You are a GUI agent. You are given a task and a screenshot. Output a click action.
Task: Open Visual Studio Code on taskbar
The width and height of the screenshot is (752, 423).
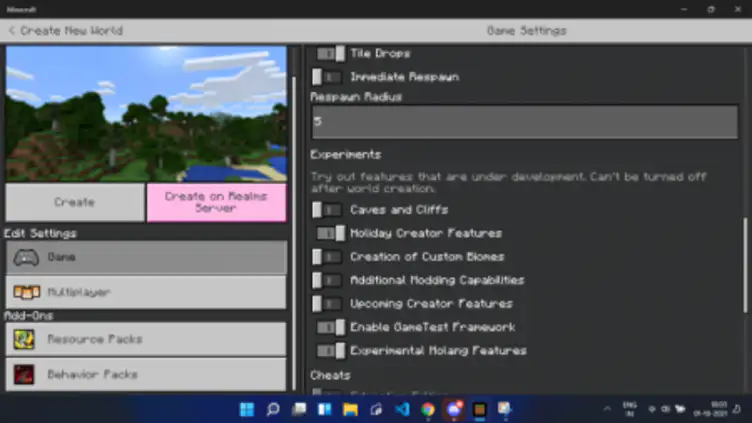[402, 409]
